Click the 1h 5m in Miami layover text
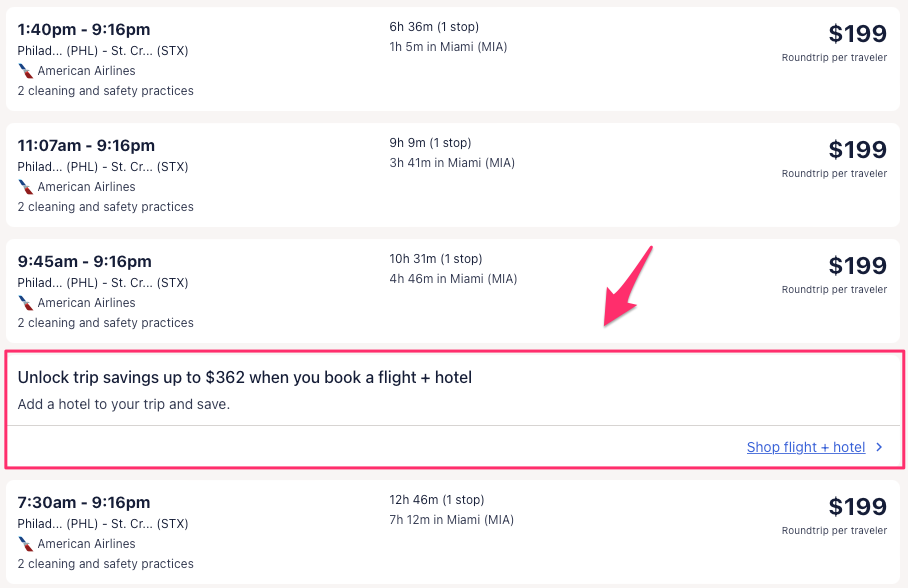Screen dimensions: 908x588 448,47
